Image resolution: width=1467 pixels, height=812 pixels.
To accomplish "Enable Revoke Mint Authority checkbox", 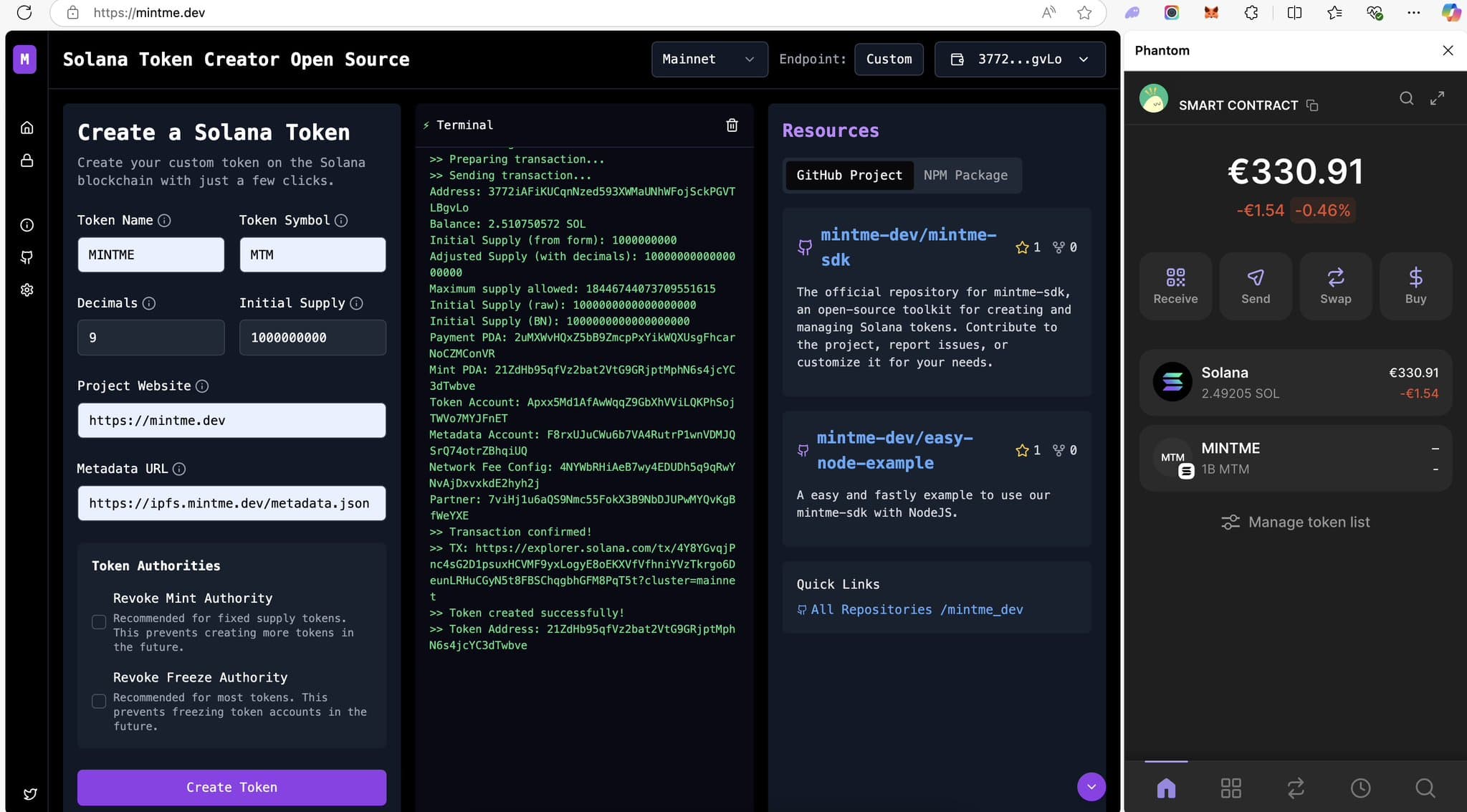I will [99, 621].
